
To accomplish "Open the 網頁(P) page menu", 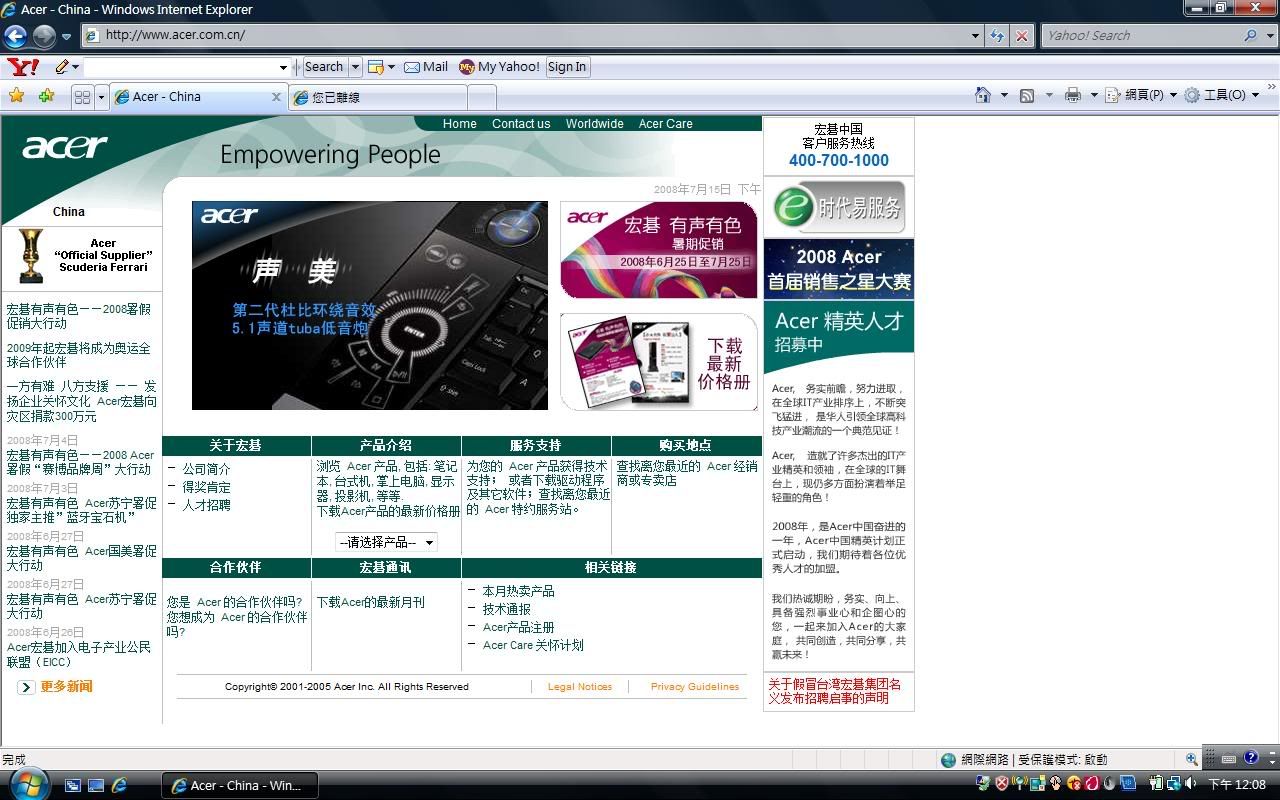I will click(x=1141, y=95).
